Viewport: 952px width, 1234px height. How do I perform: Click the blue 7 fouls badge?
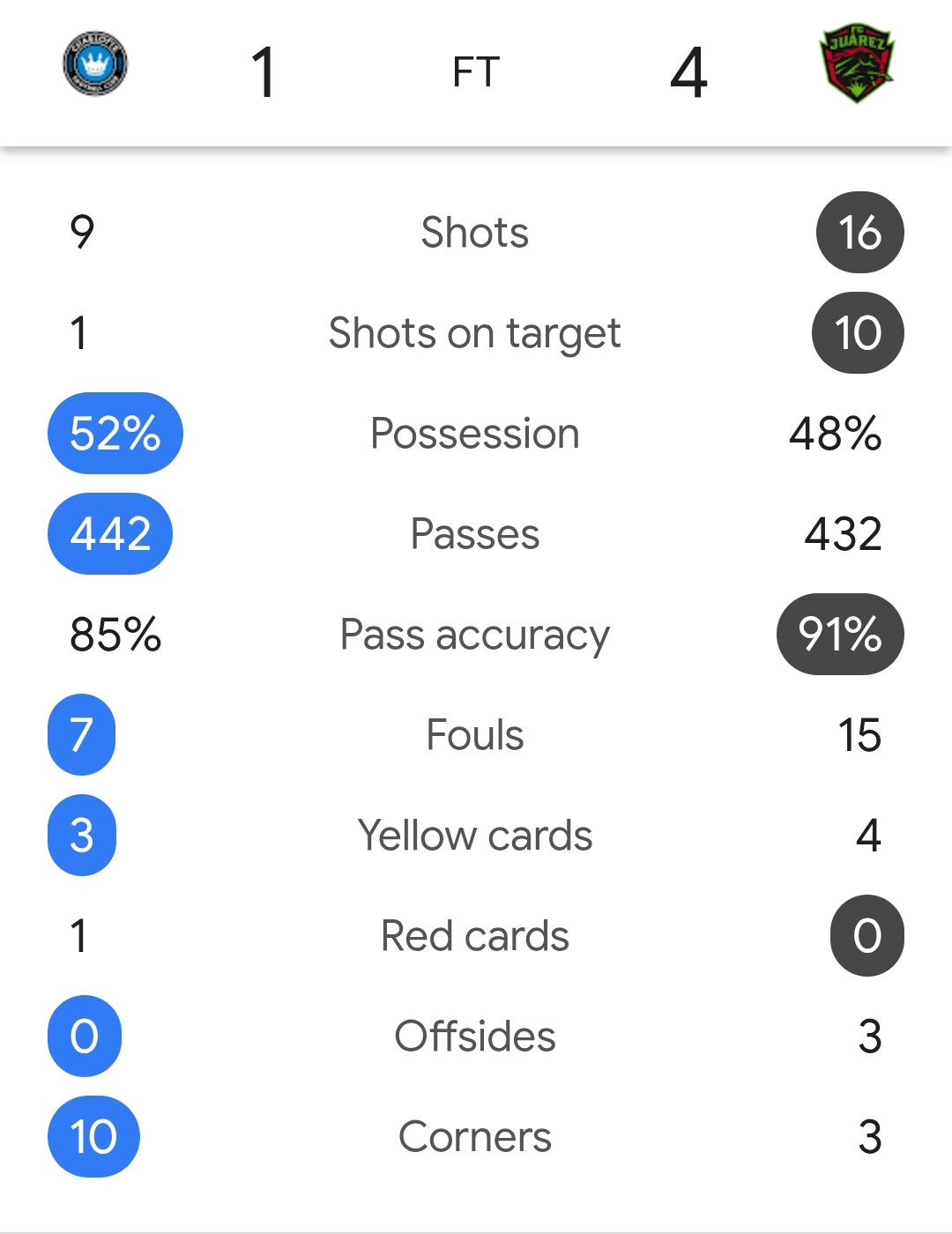point(81,735)
